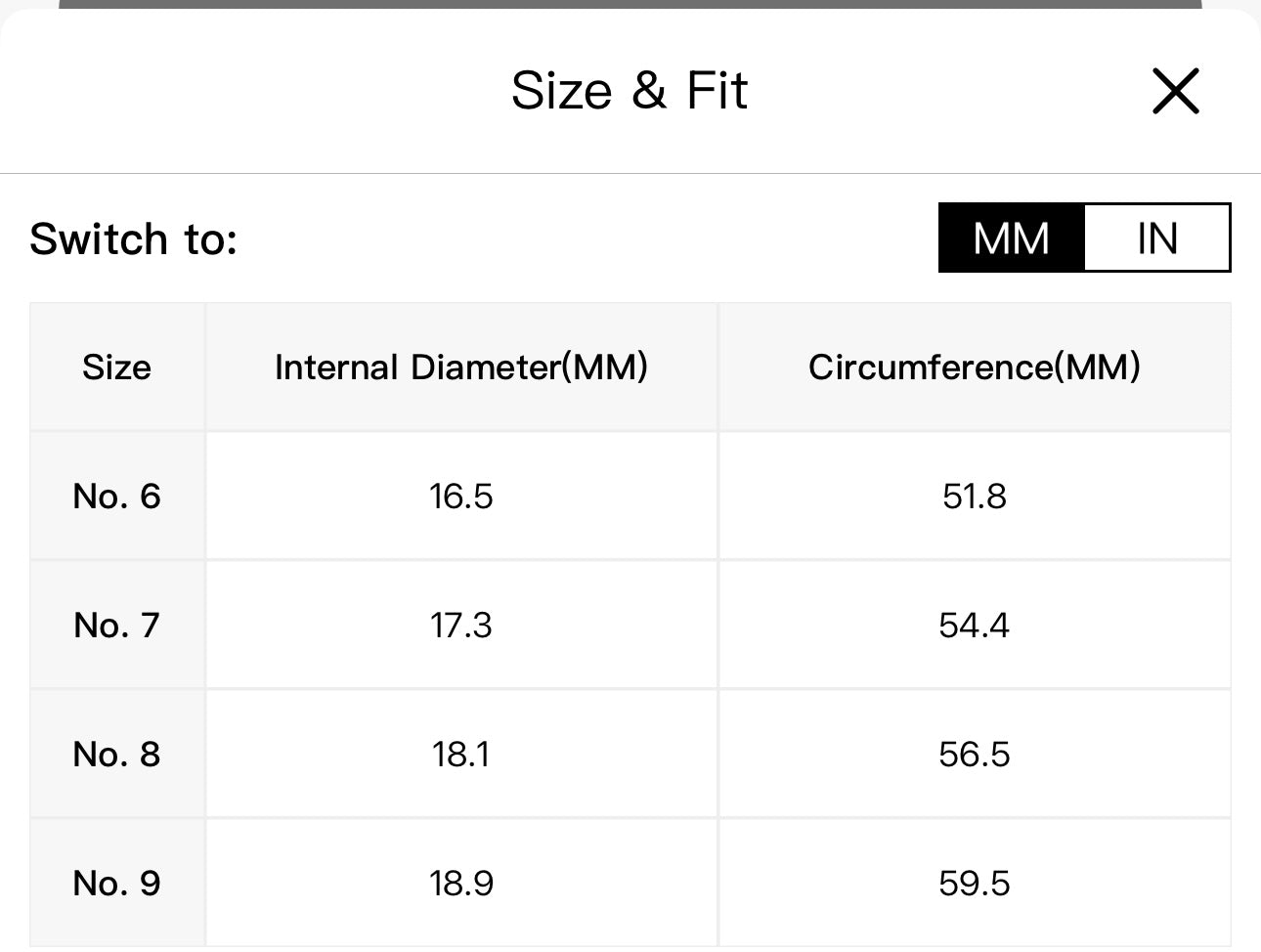This screenshot has width=1261, height=952.
Task: Click the 54.4 circumference value
Action: coord(974,626)
